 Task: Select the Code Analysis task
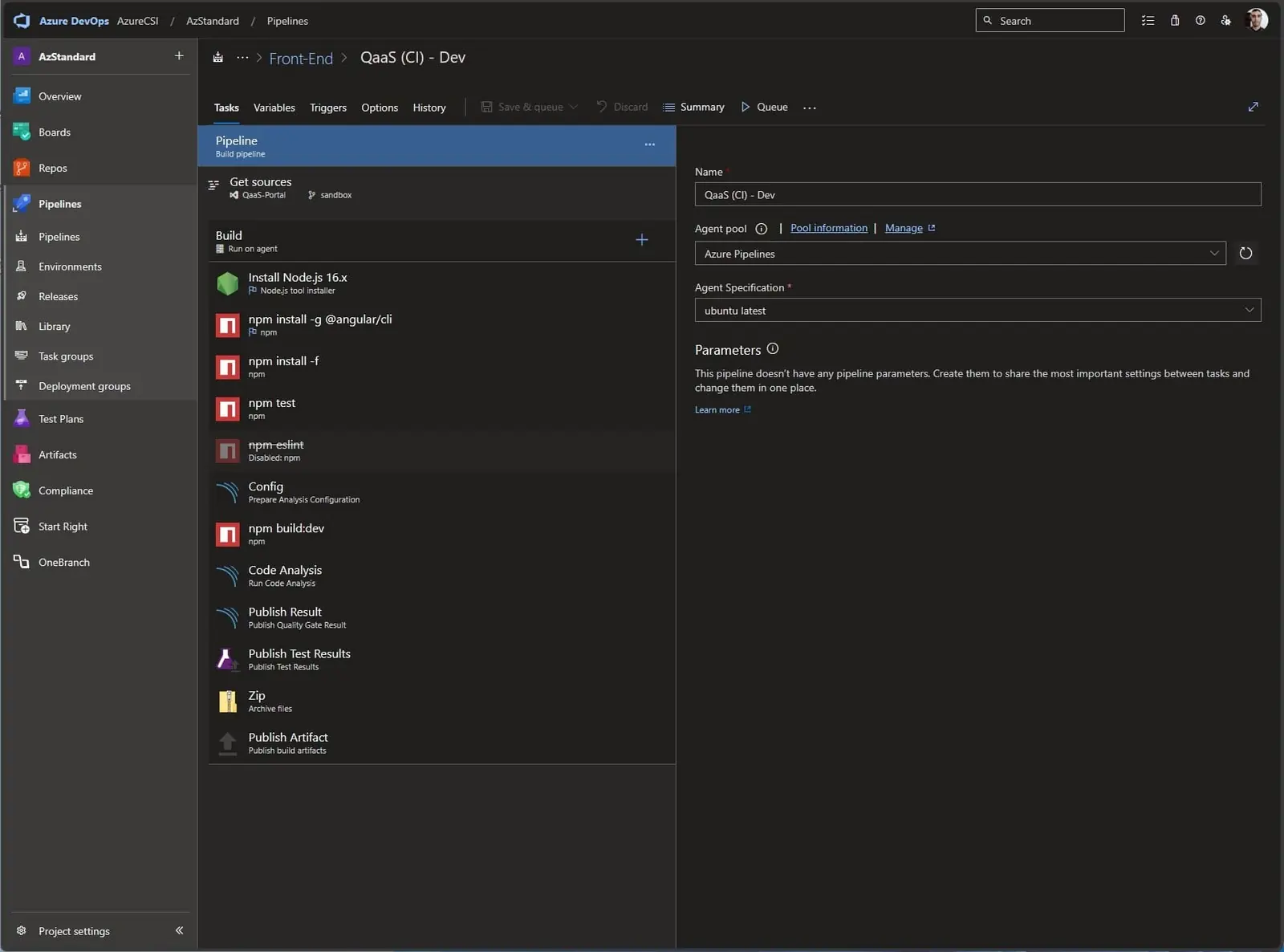(x=441, y=576)
